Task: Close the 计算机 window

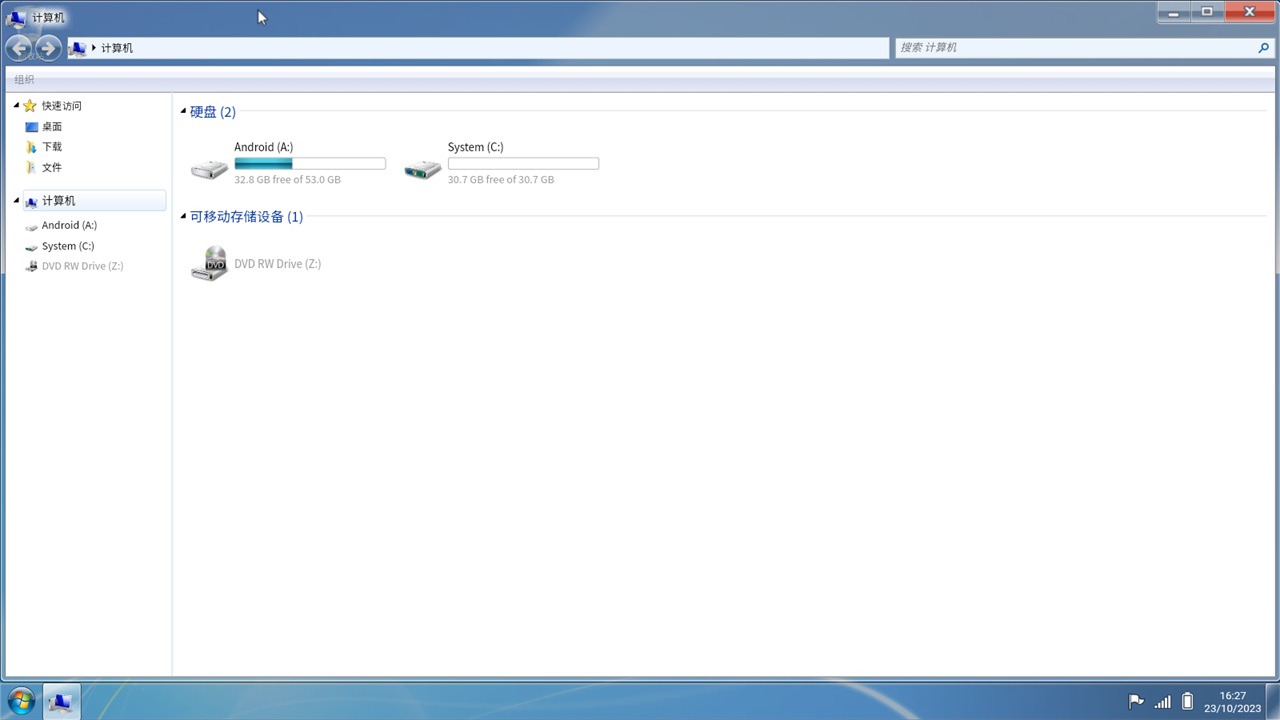Action: 1250,12
